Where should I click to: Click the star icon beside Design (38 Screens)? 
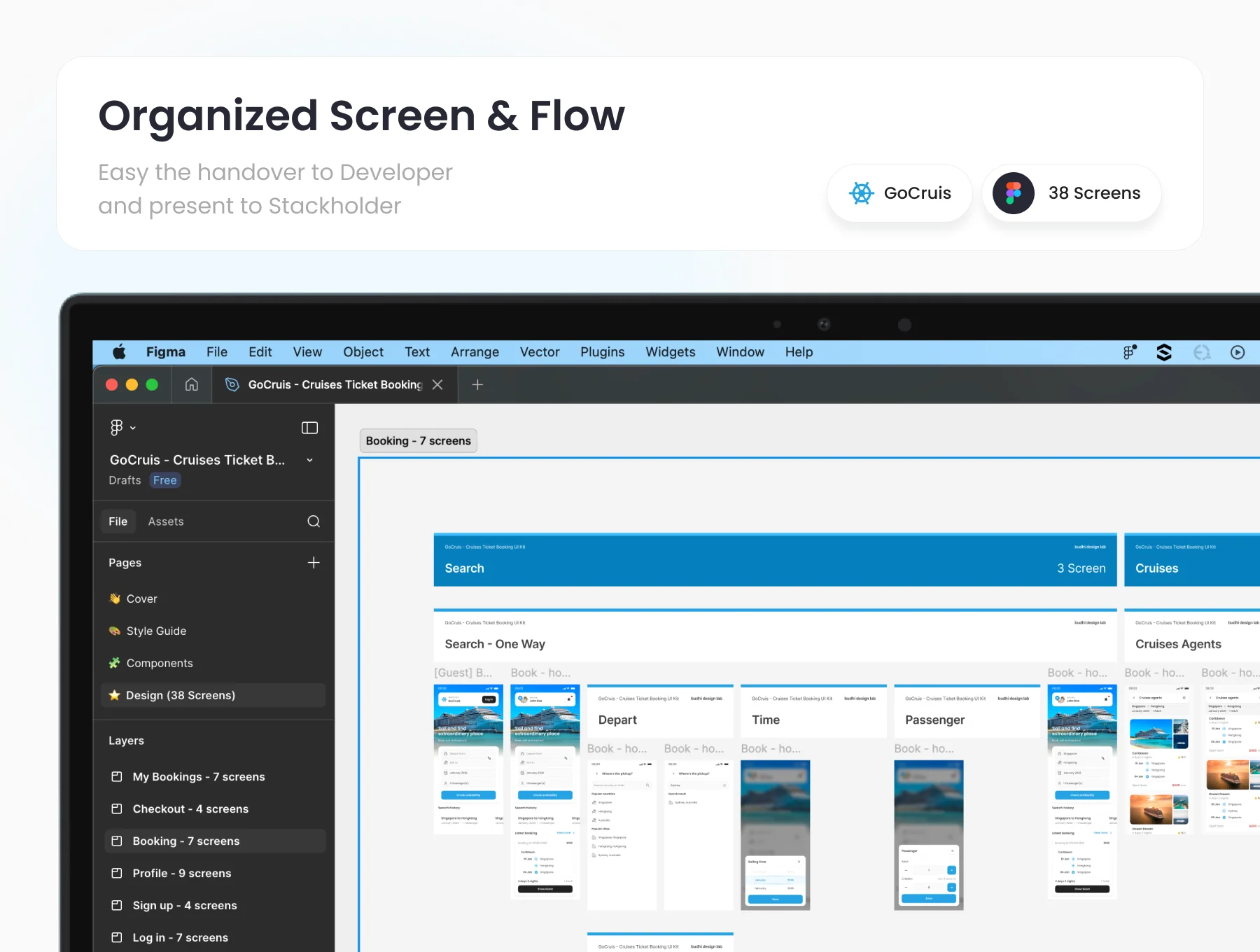(115, 695)
